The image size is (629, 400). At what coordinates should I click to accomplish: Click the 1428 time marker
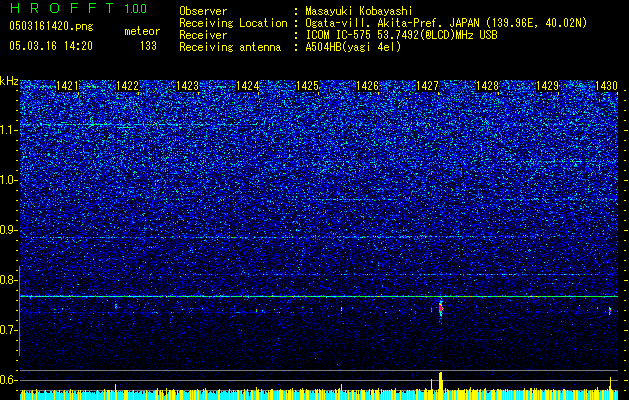[487, 86]
